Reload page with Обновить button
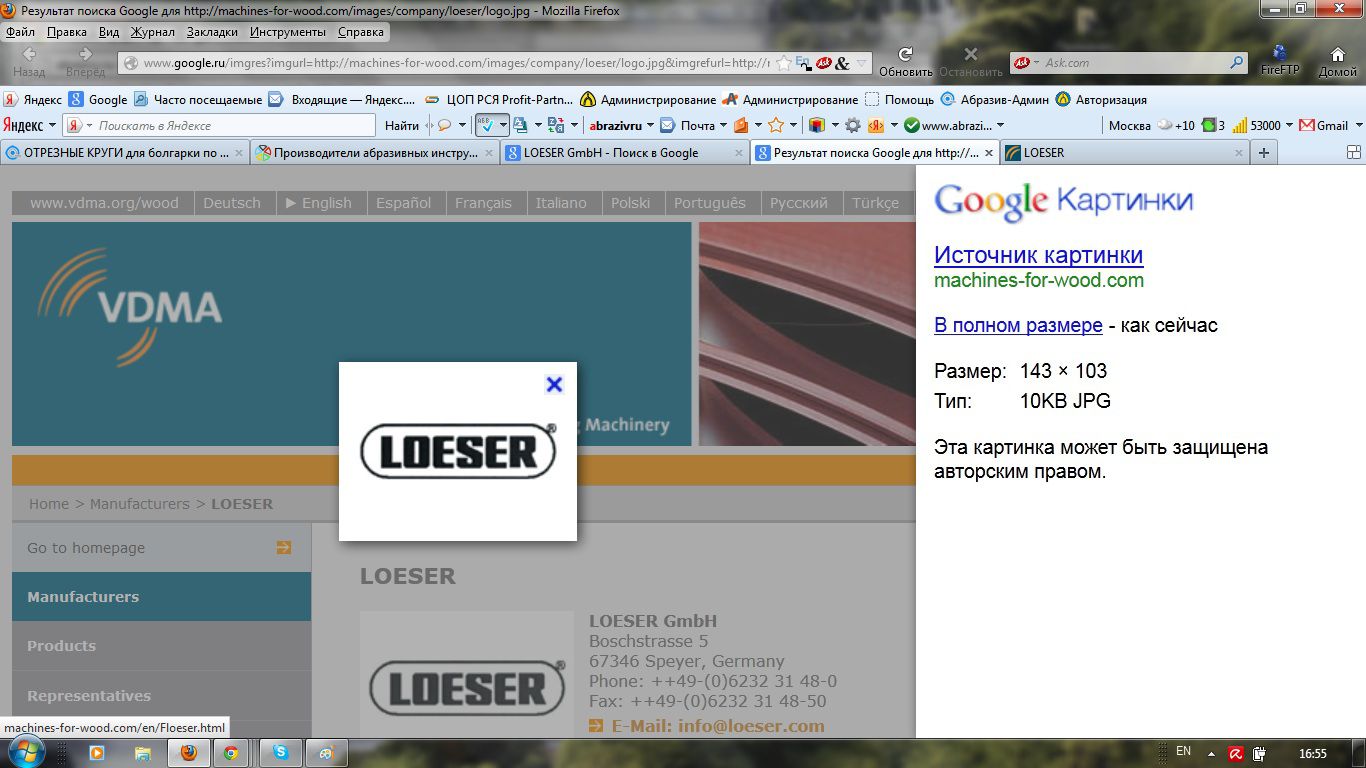This screenshot has height=768, width=1366. point(905,61)
